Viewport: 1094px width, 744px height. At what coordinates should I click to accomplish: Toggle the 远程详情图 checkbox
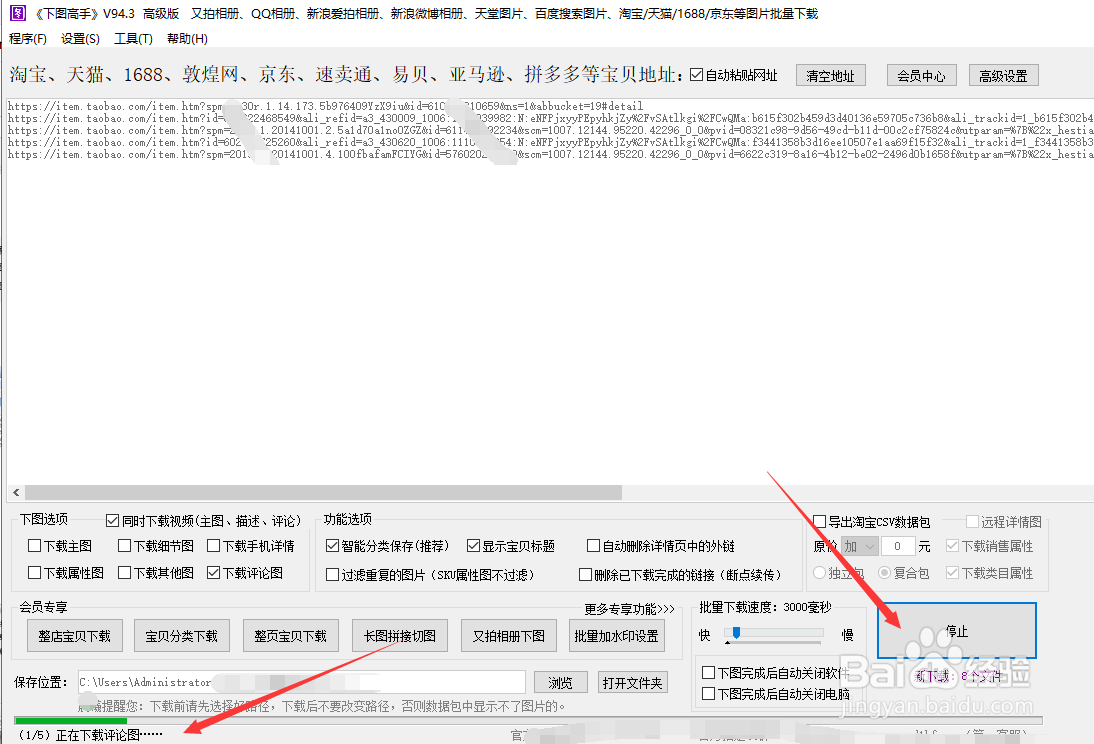point(972,522)
